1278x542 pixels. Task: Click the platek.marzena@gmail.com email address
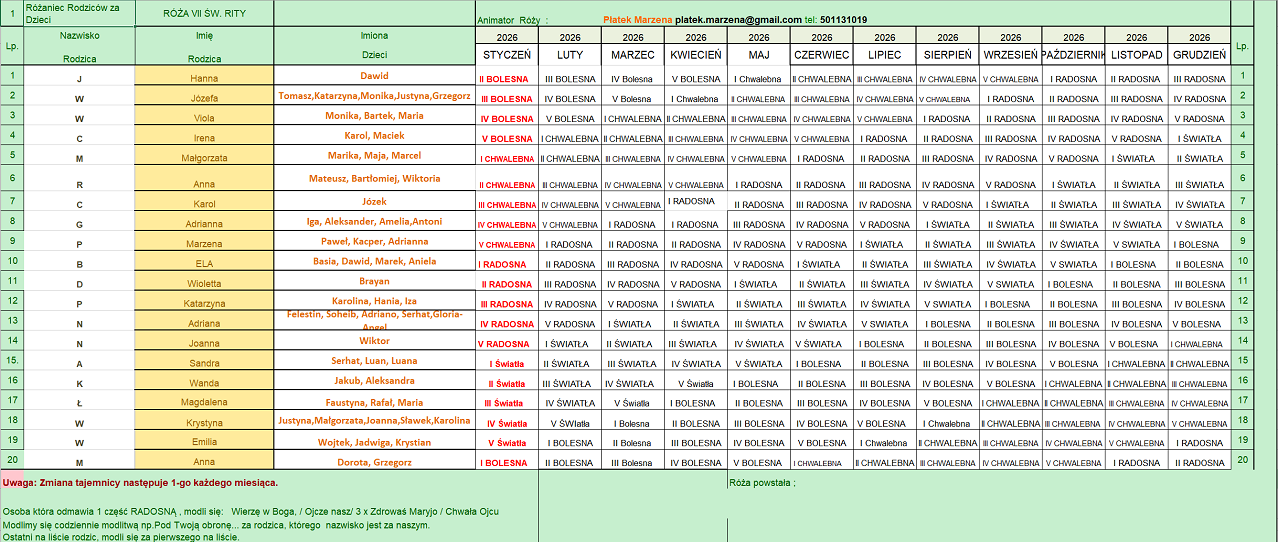pyautogui.click(x=738, y=20)
